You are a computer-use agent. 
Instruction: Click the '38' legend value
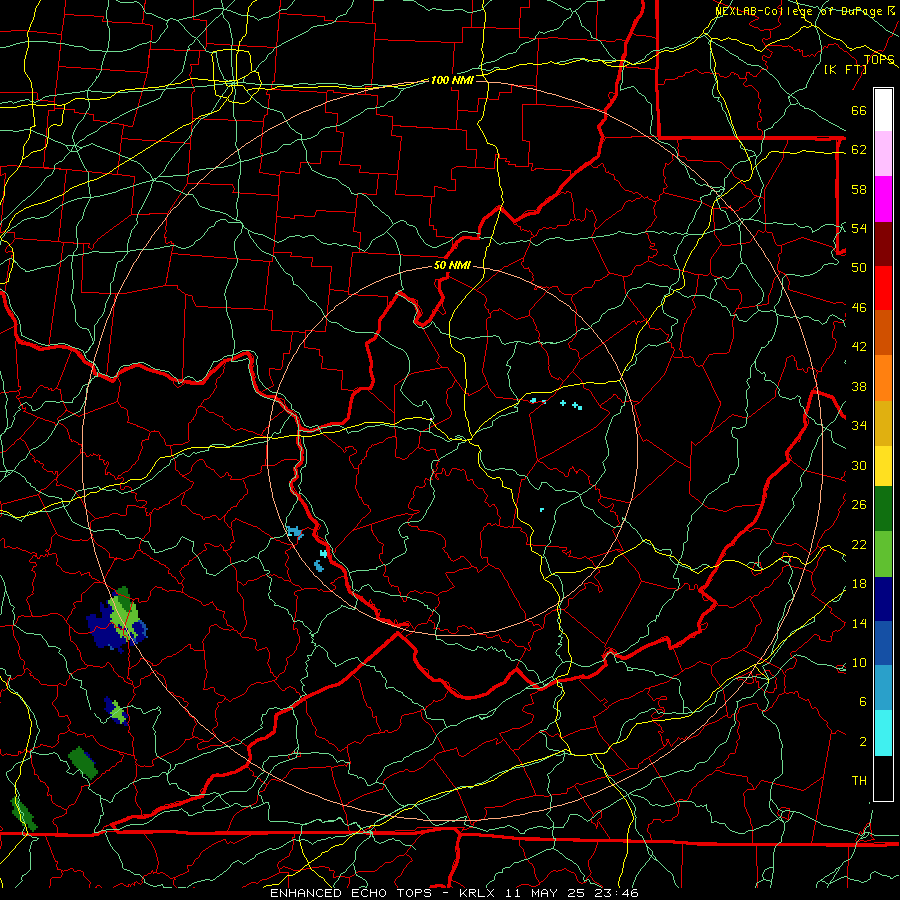[859, 386]
